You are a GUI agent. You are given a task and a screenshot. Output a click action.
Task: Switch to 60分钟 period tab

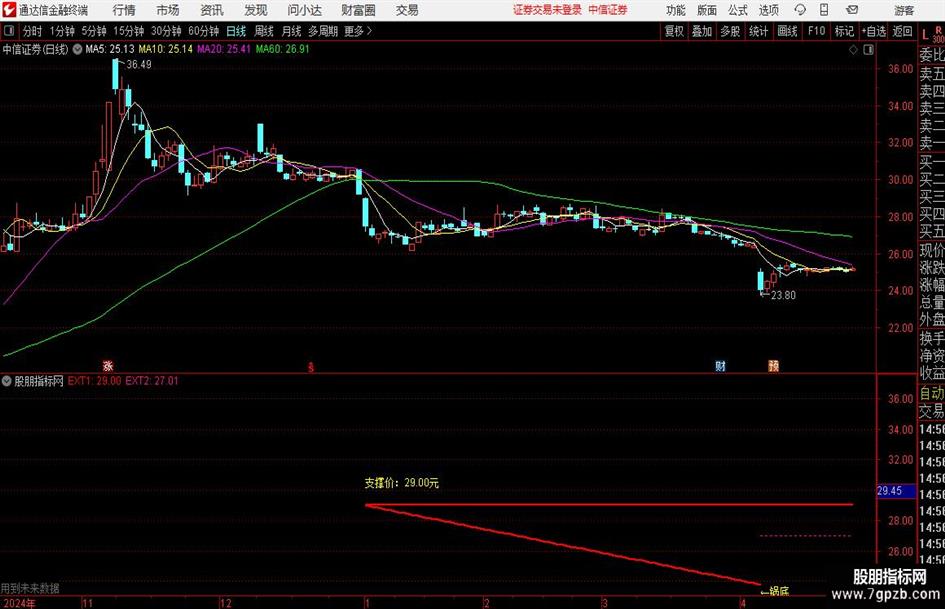point(204,31)
